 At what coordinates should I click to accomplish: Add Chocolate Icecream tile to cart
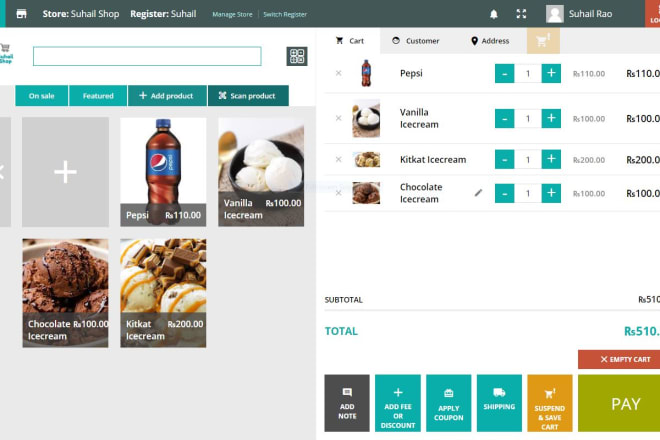click(65, 293)
